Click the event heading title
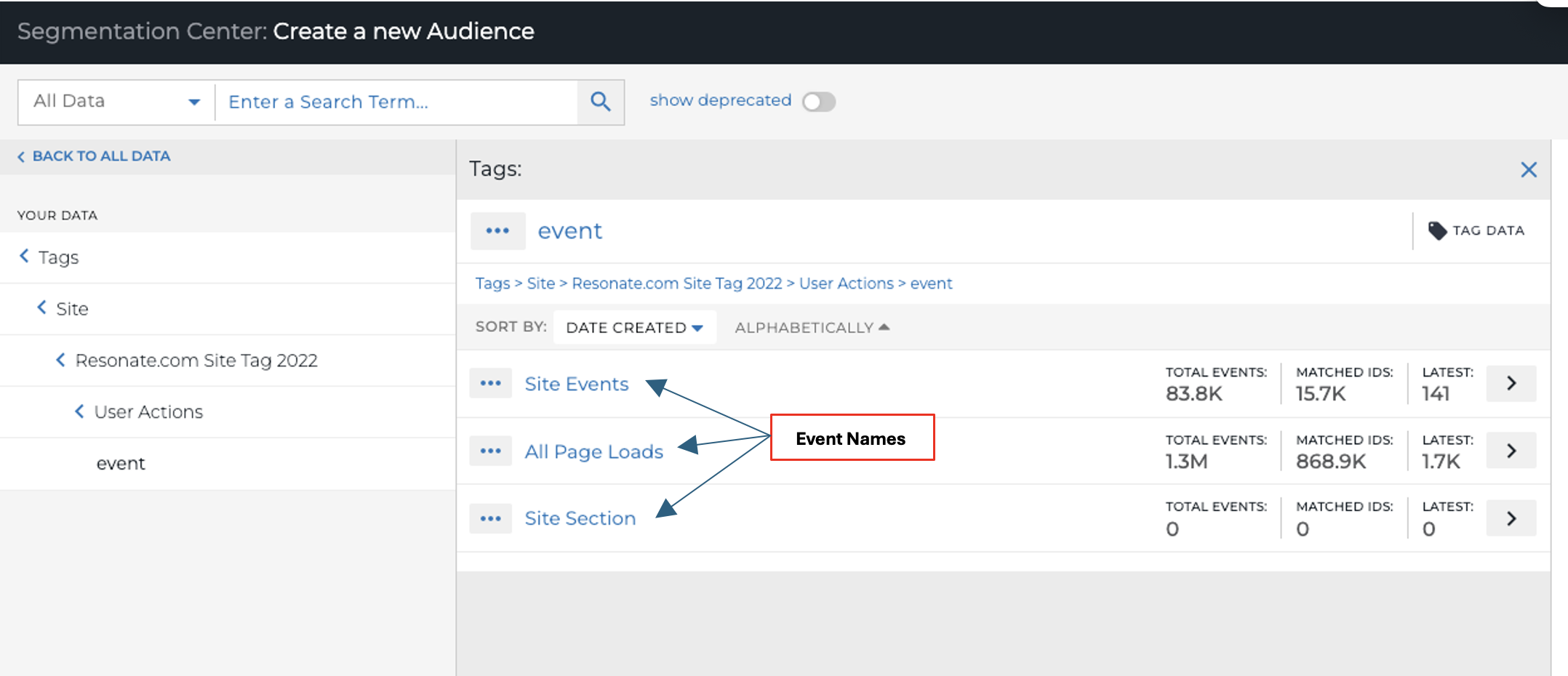This screenshot has height=676, width=1568. (x=570, y=231)
